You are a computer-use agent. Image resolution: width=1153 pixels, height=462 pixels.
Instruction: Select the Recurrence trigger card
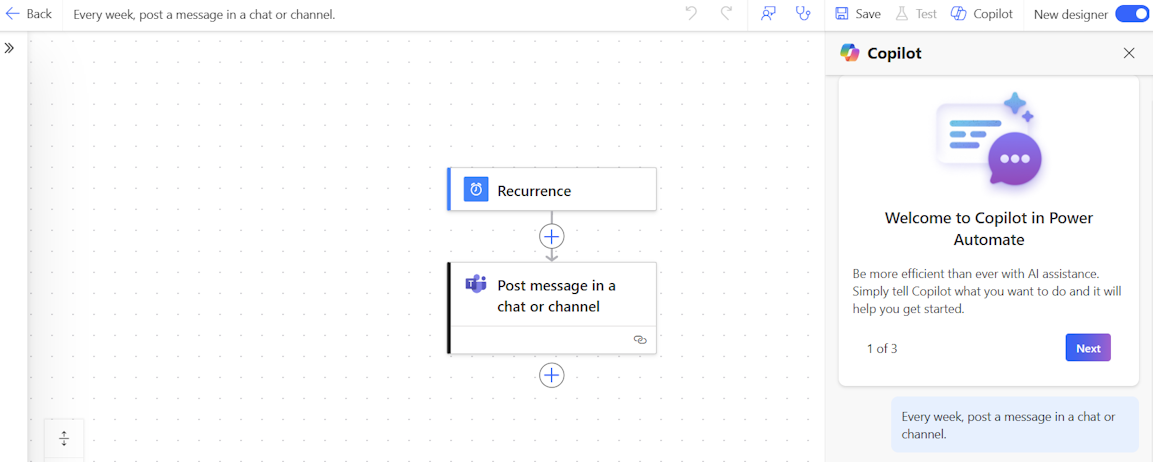[x=551, y=190]
